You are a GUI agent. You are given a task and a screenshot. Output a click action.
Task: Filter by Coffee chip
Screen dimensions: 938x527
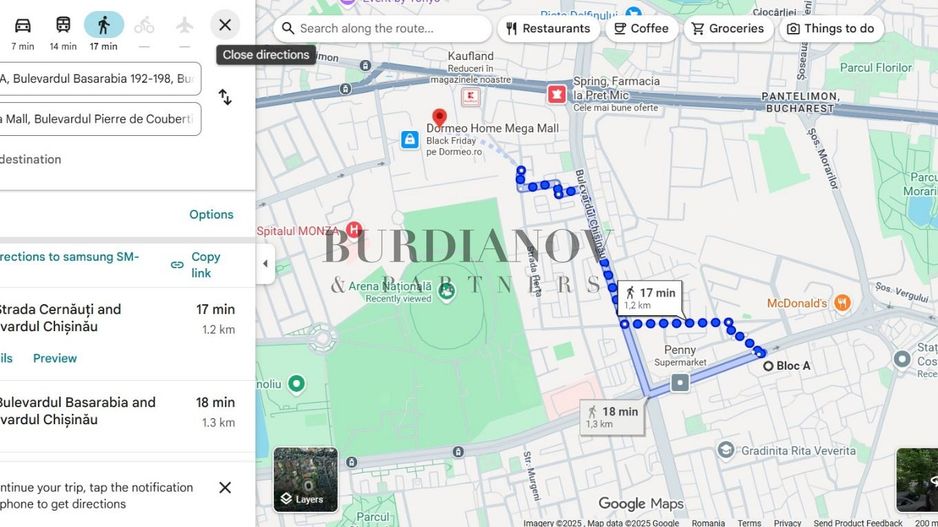point(641,28)
